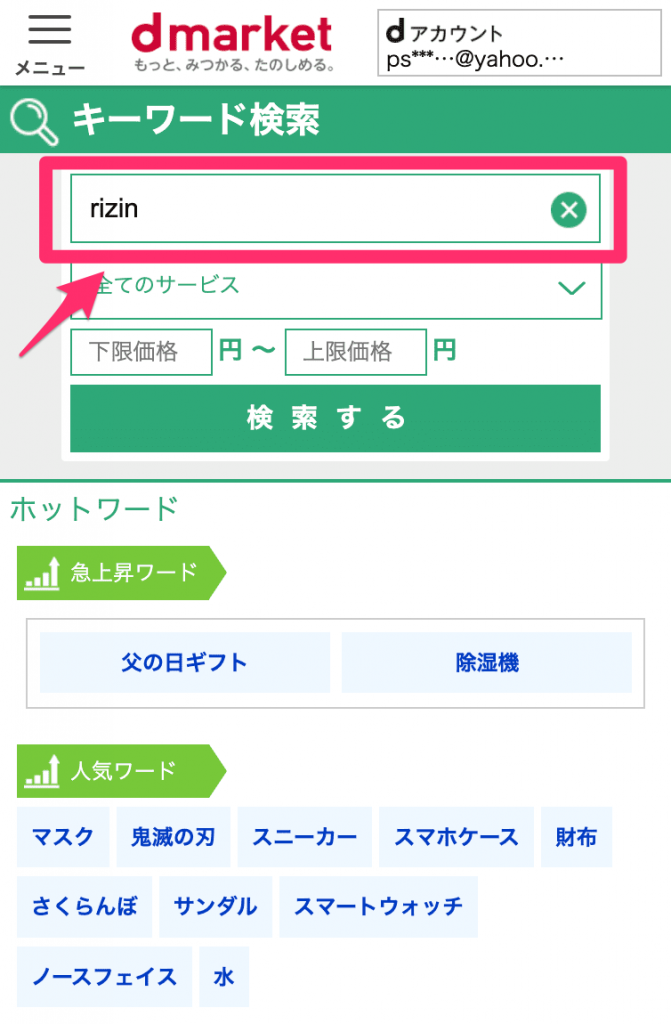Click the dropdown chevron arrow

coord(571,288)
